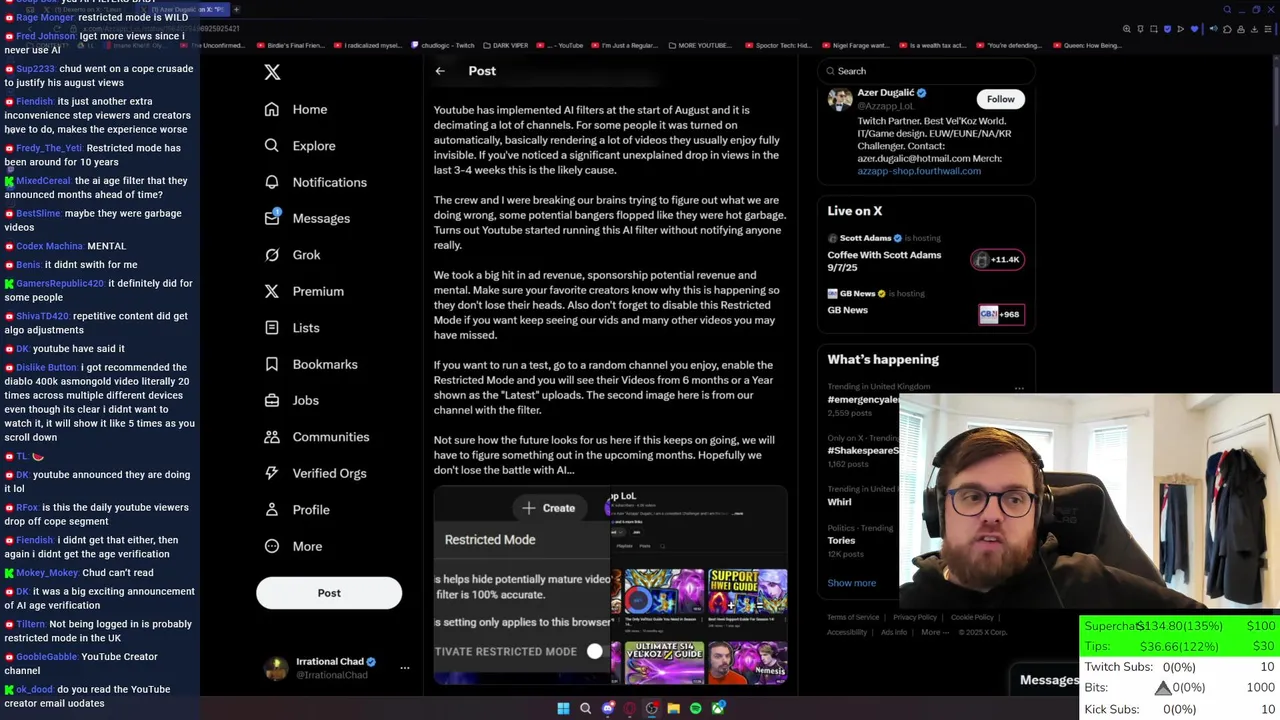Open Spector Tech bookmark

777,45
